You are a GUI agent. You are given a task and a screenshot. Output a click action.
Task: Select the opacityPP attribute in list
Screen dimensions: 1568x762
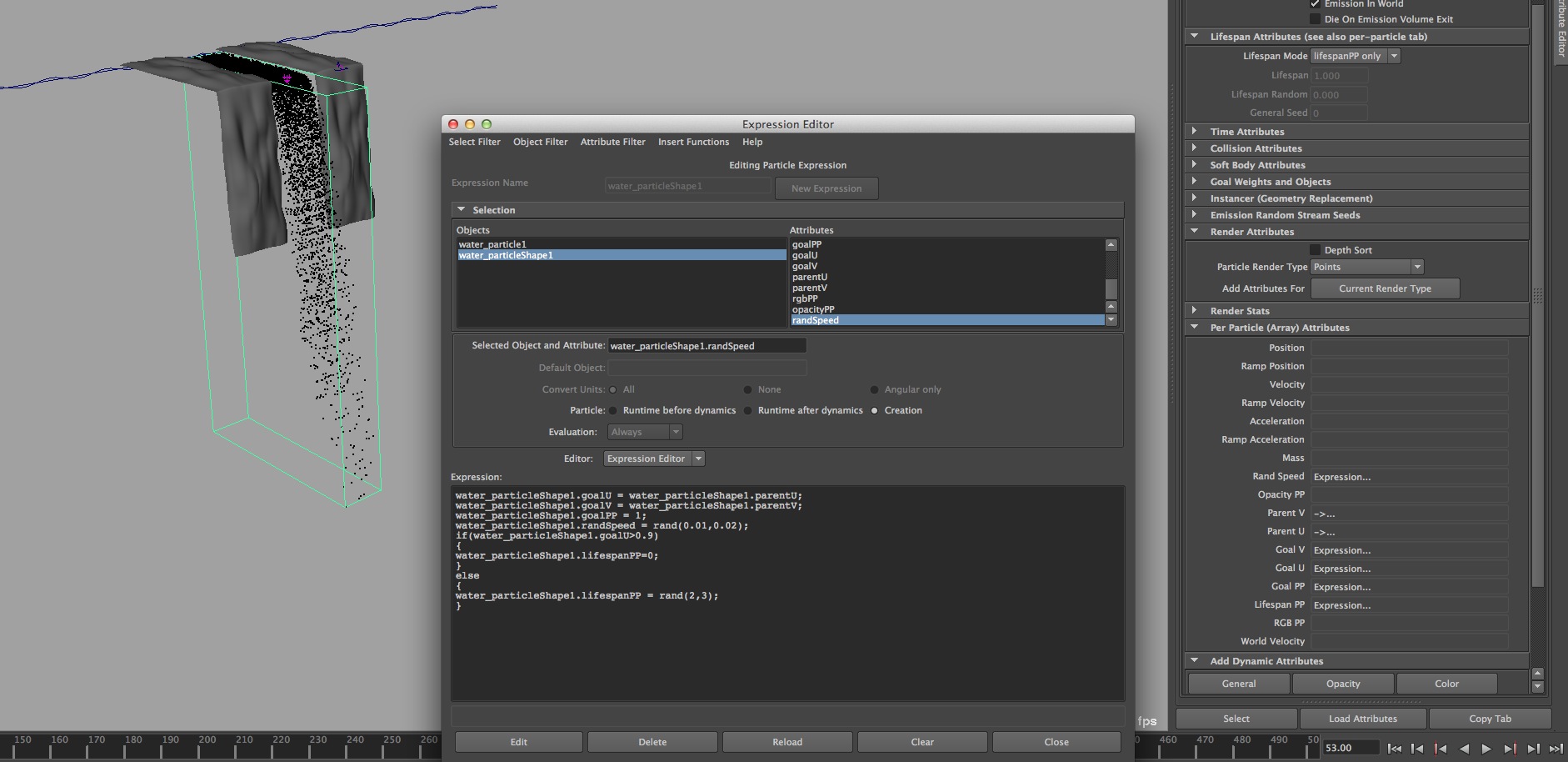coord(813,309)
